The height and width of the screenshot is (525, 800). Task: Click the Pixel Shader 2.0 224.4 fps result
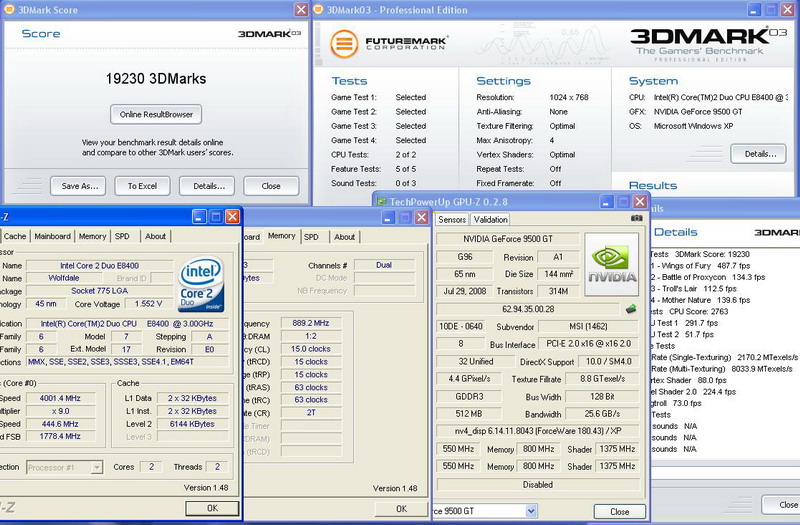(x=693, y=392)
